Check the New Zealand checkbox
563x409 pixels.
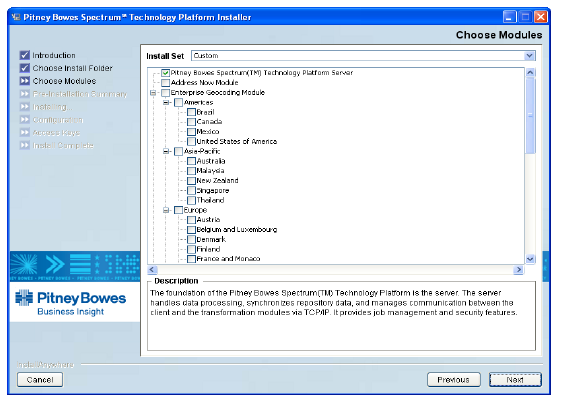pyautogui.click(x=191, y=181)
